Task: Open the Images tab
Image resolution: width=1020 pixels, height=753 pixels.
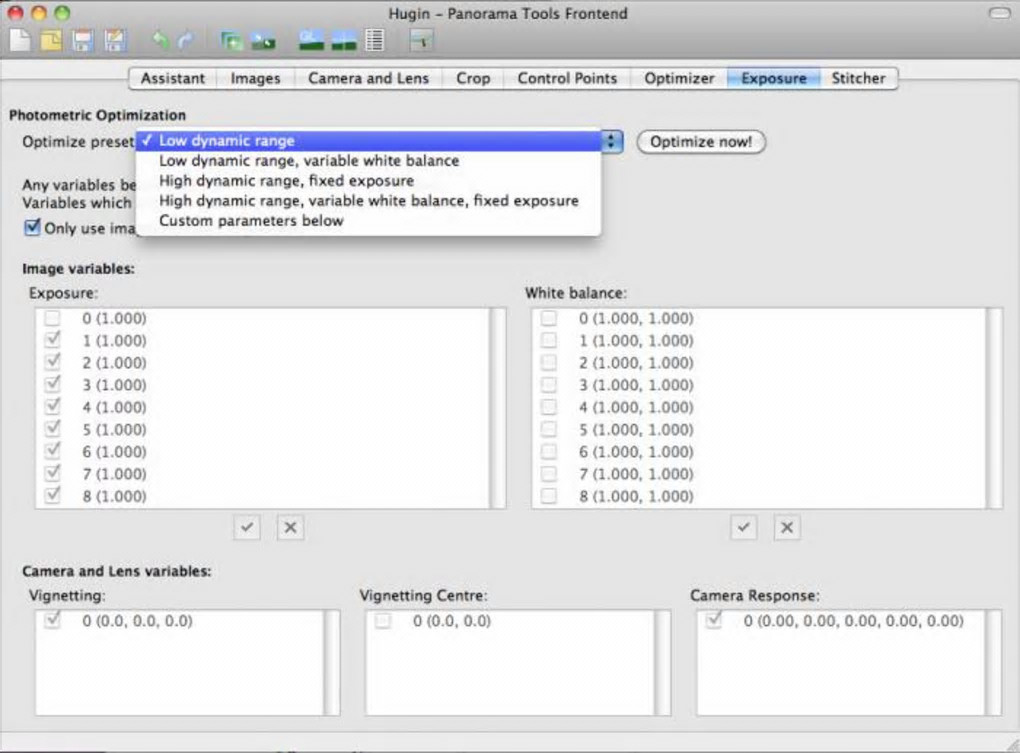Action: click(255, 78)
